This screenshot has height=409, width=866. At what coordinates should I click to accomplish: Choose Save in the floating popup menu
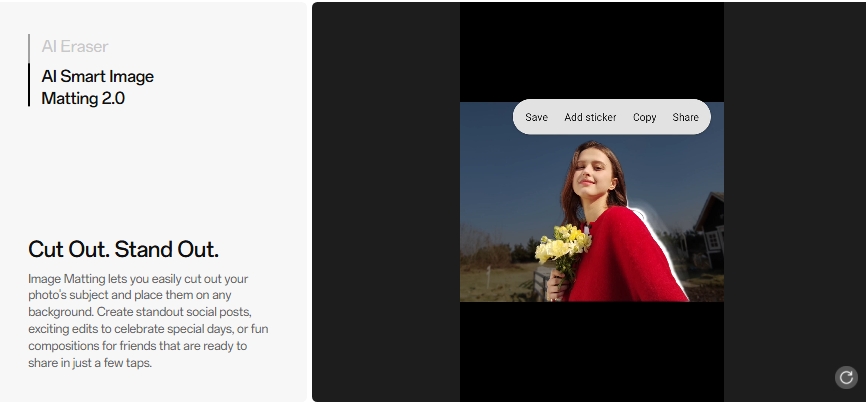click(536, 117)
